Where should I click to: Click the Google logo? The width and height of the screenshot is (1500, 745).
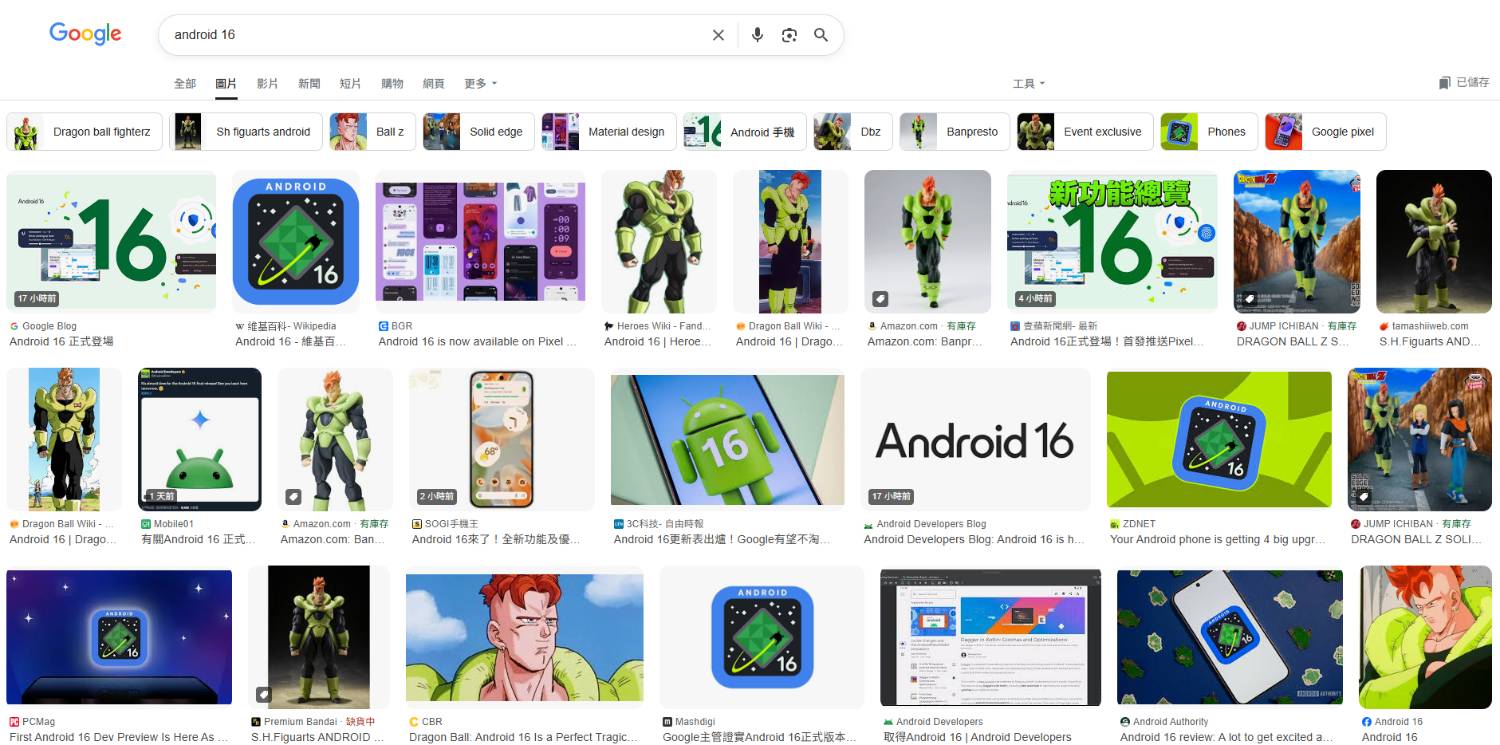85,34
